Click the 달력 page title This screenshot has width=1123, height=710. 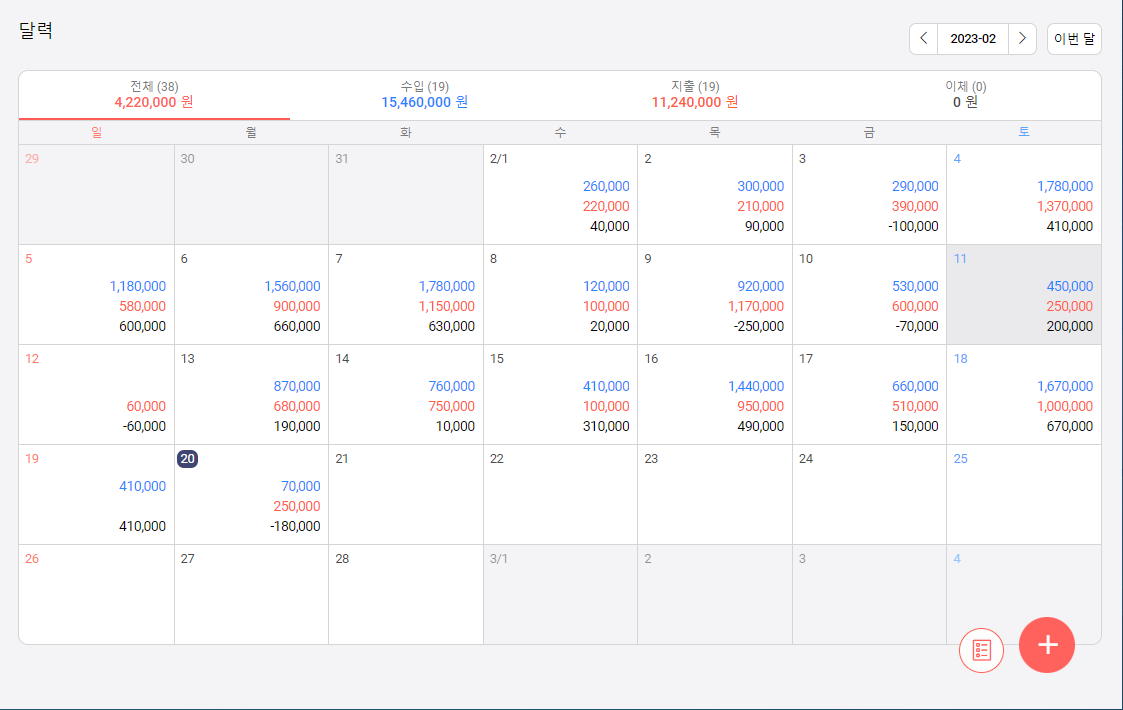pyautogui.click(x=36, y=30)
